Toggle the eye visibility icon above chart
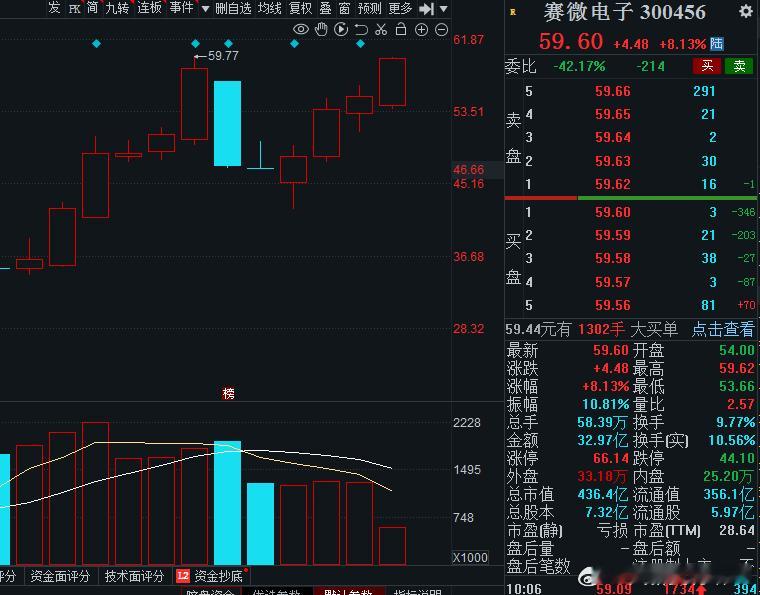Screen dimensions: 760x595 coord(301,30)
